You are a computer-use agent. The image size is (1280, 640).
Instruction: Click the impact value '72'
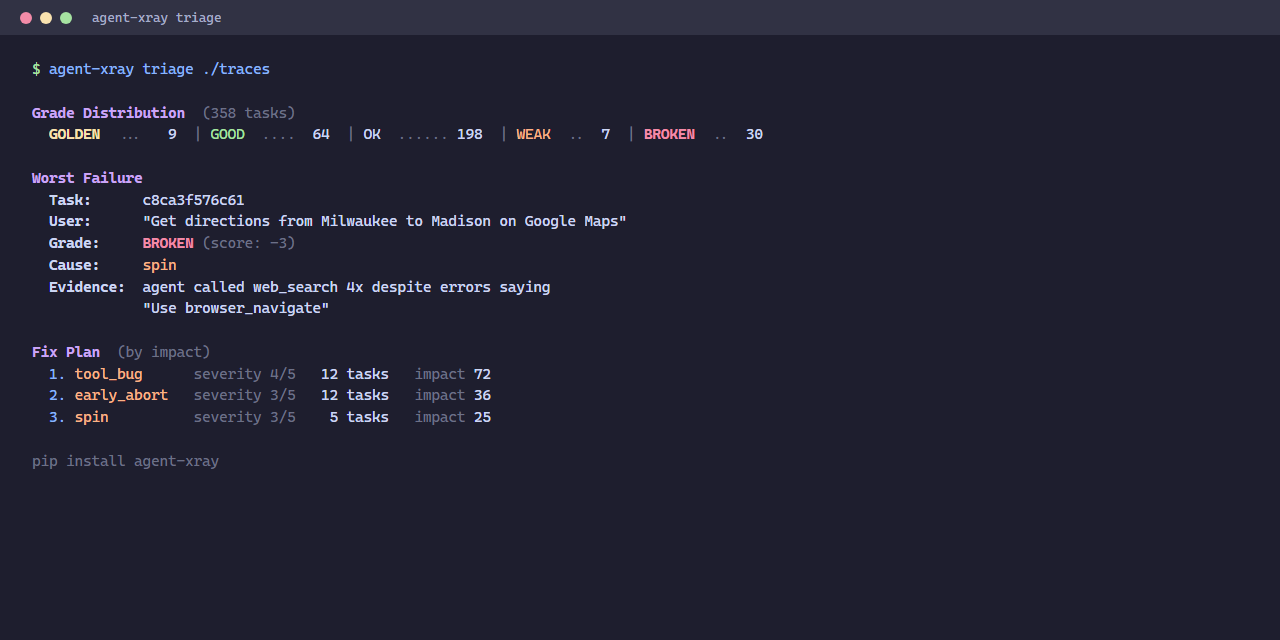[x=482, y=374]
